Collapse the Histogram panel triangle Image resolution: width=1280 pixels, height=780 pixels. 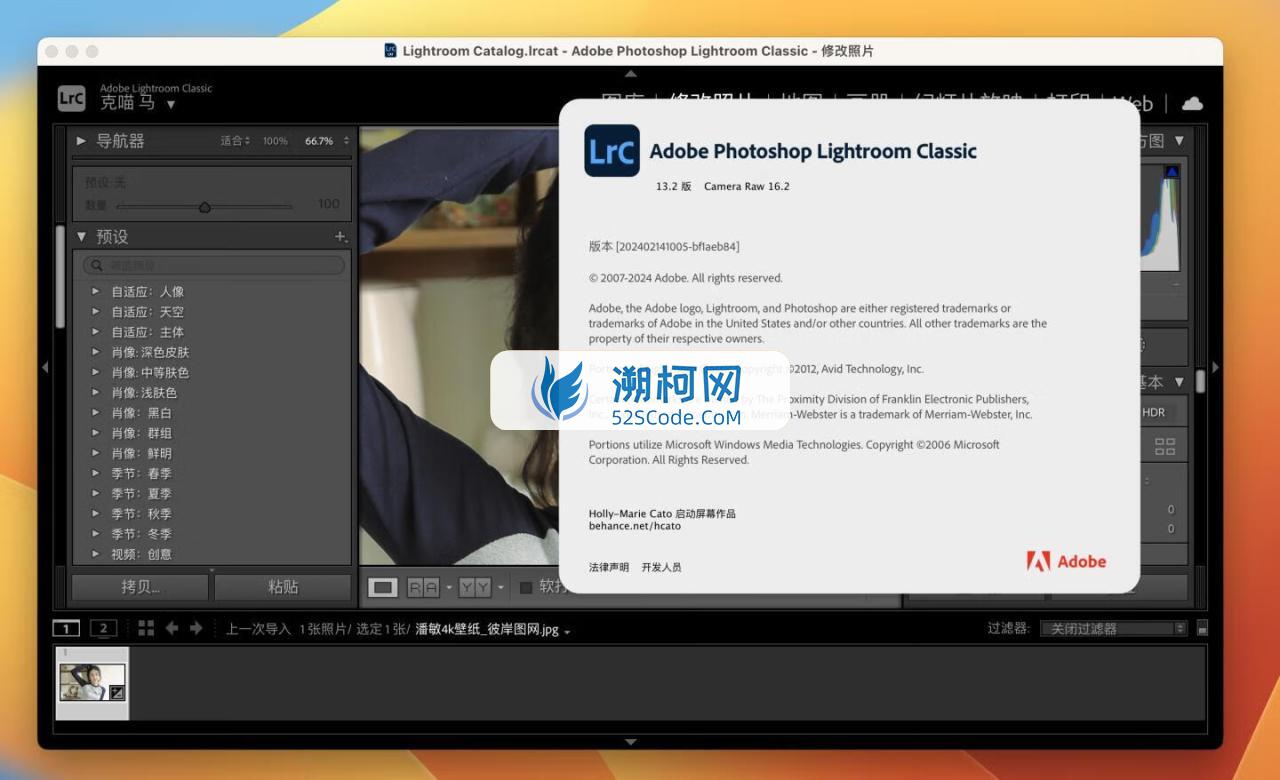point(1179,141)
